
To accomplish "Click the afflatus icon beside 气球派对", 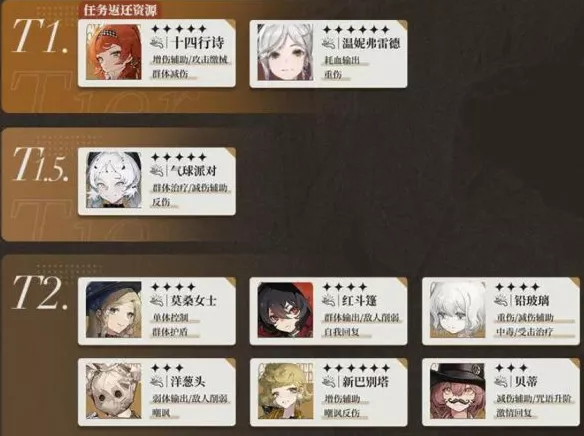I will pyautogui.click(x=158, y=171).
